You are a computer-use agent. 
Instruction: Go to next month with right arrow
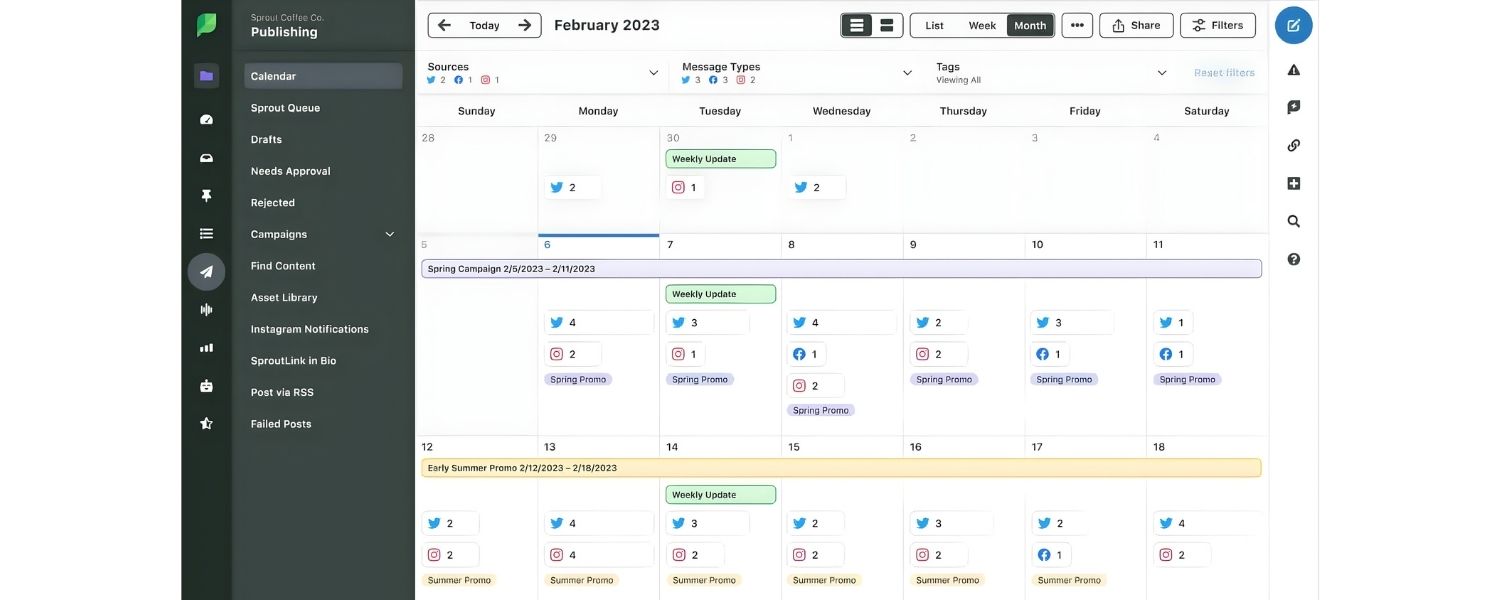click(x=524, y=25)
